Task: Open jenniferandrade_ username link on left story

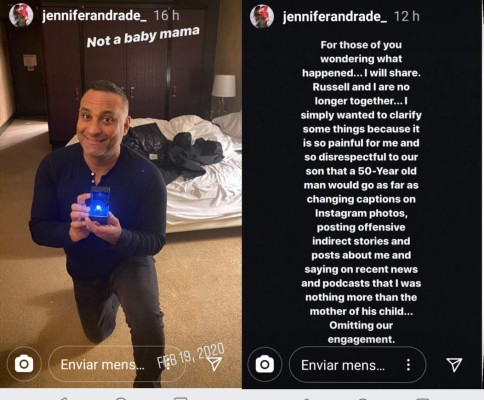Action: [x=94, y=16]
